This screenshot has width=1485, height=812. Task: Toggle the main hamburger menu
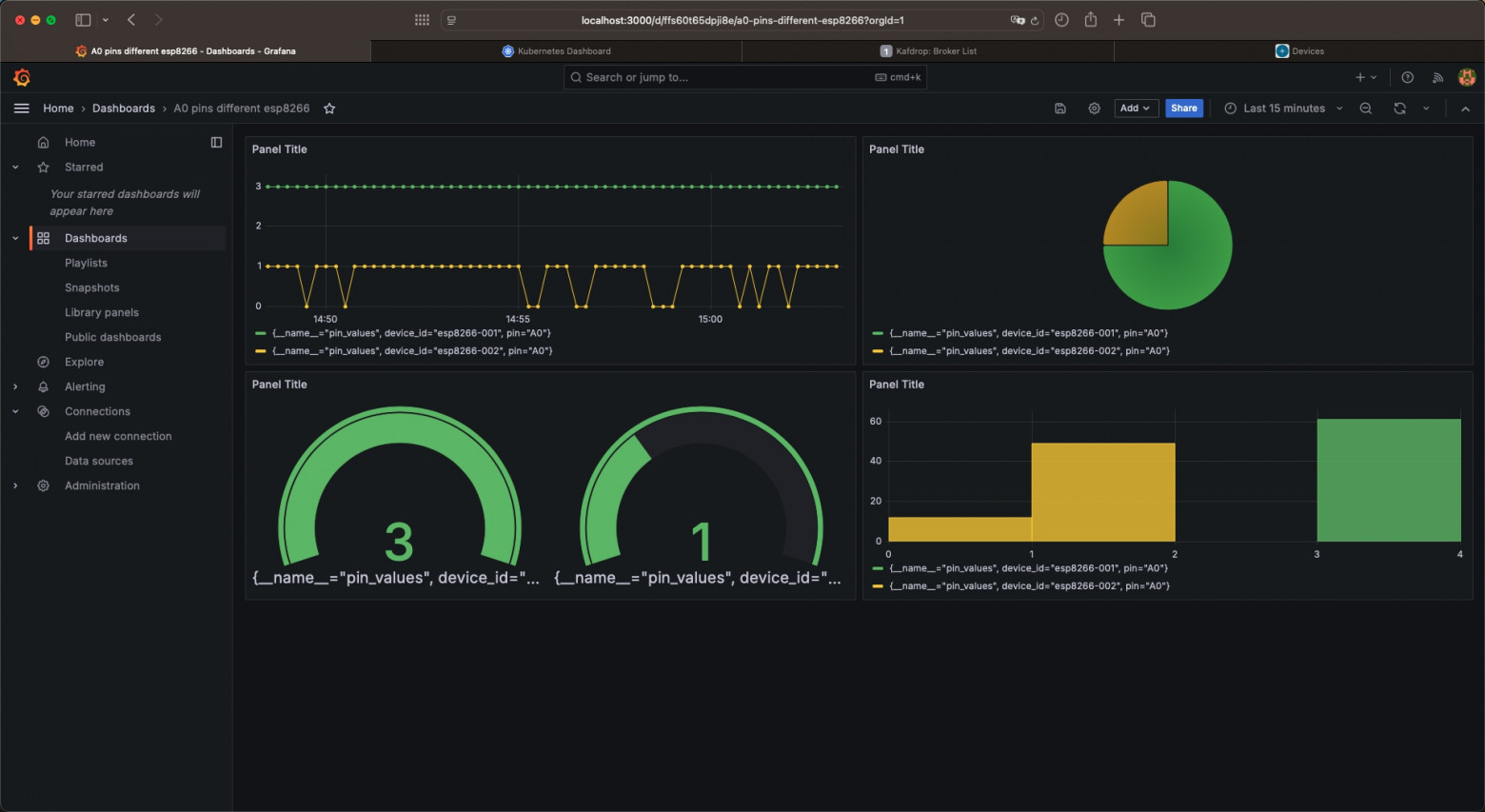pyautogui.click(x=21, y=109)
